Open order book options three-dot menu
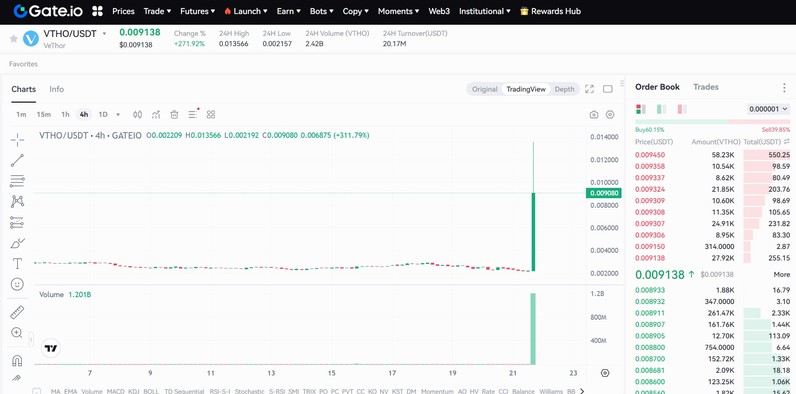 [784, 87]
